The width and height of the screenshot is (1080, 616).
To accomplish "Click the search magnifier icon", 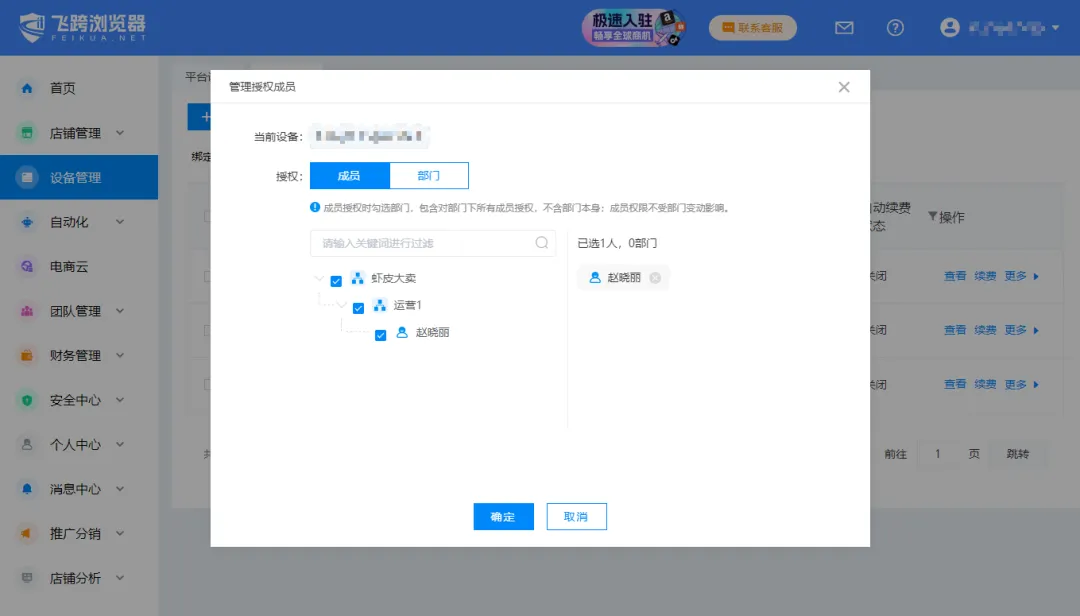I will [x=541, y=243].
